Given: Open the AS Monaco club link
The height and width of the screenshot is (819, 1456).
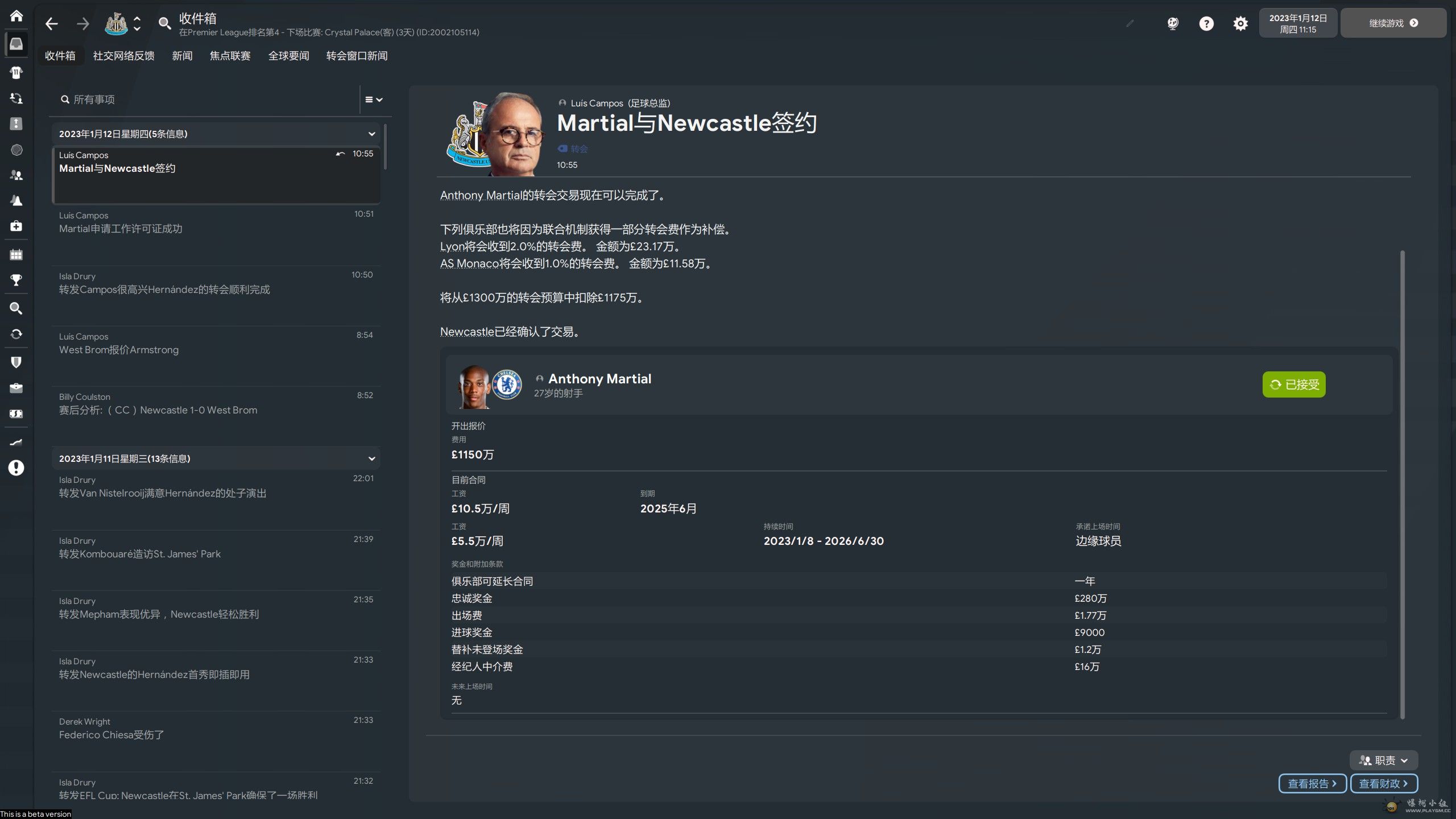Looking at the screenshot, I should 469,263.
